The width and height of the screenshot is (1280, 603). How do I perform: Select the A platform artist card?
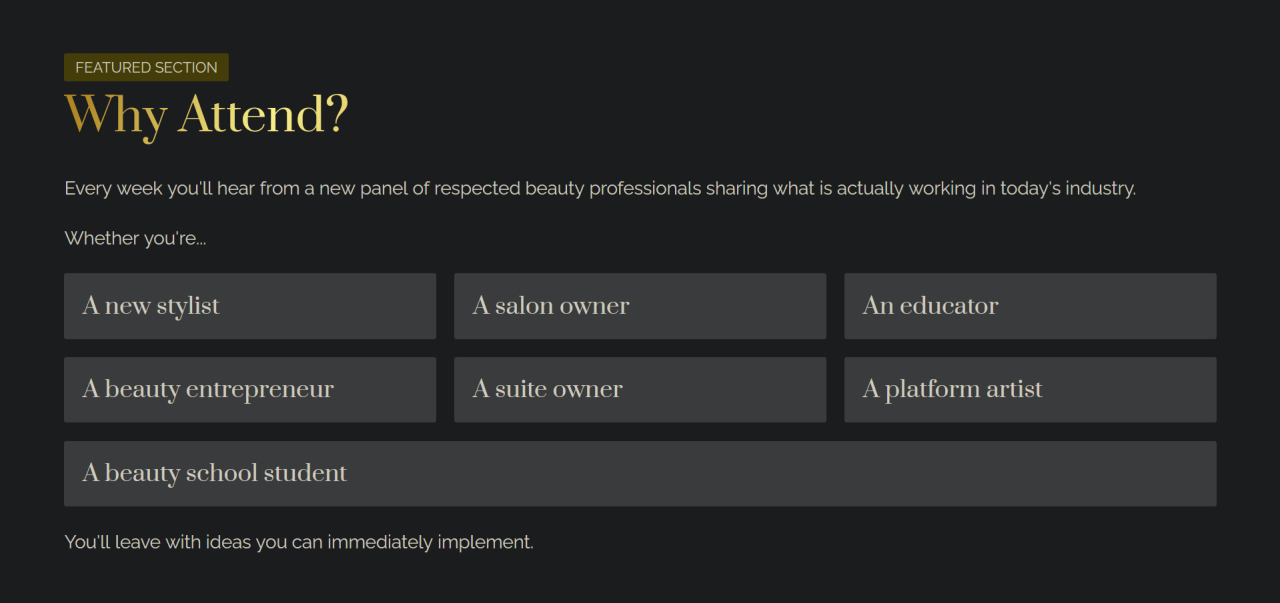(1030, 390)
